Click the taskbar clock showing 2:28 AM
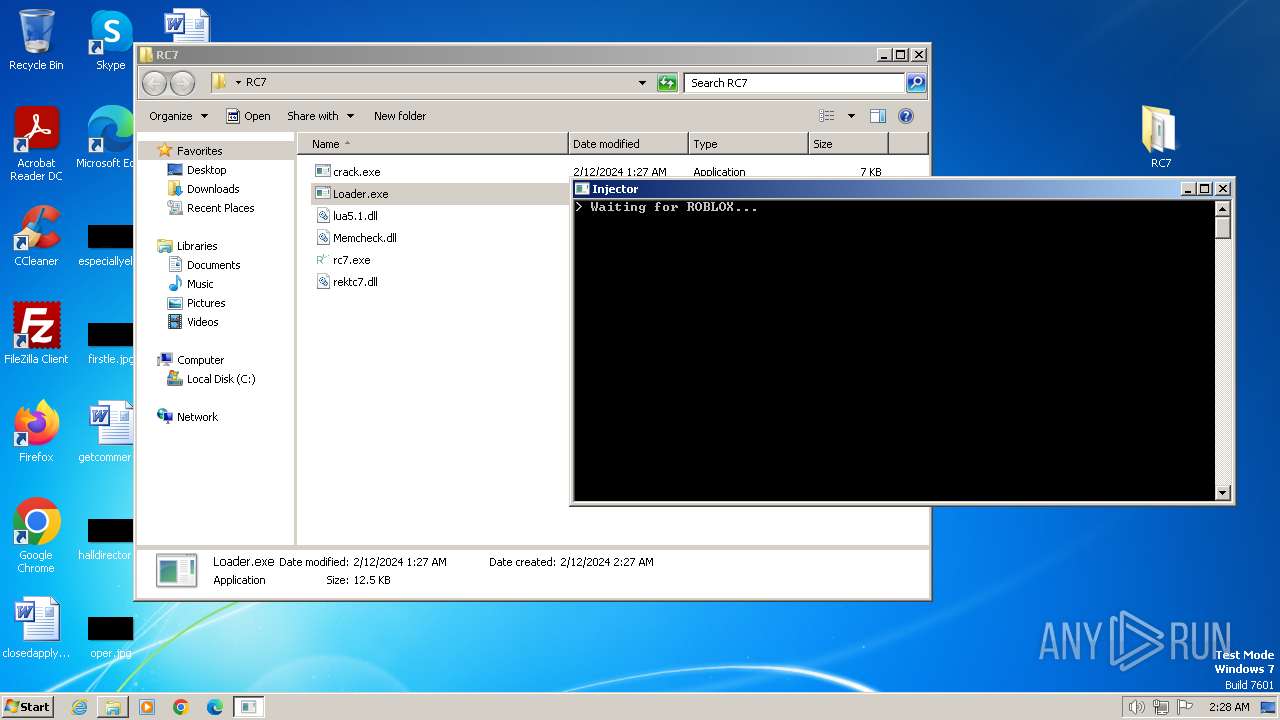The width and height of the screenshot is (1280, 720). point(1228,707)
